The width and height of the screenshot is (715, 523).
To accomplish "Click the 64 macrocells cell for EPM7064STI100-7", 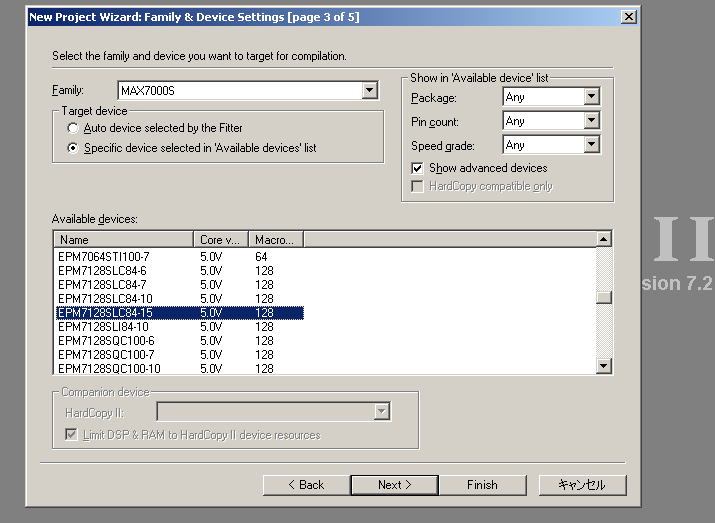I will click(261, 257).
